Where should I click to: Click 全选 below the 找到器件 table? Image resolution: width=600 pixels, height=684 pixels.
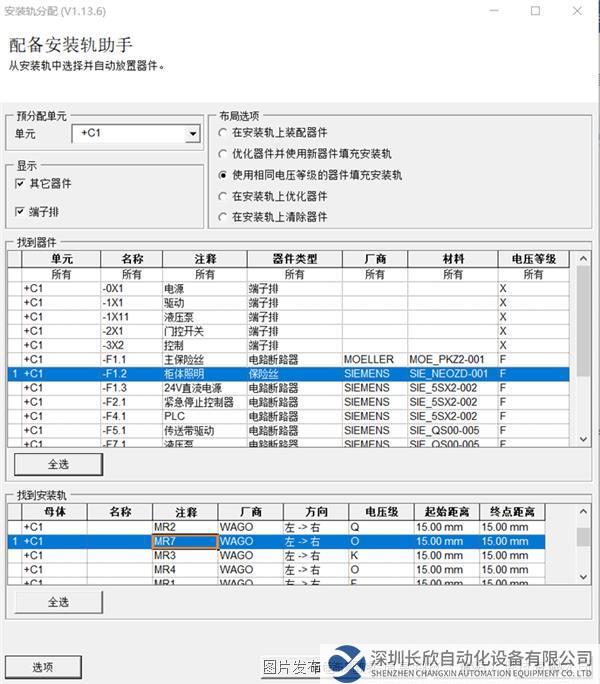pyautogui.click(x=59, y=465)
